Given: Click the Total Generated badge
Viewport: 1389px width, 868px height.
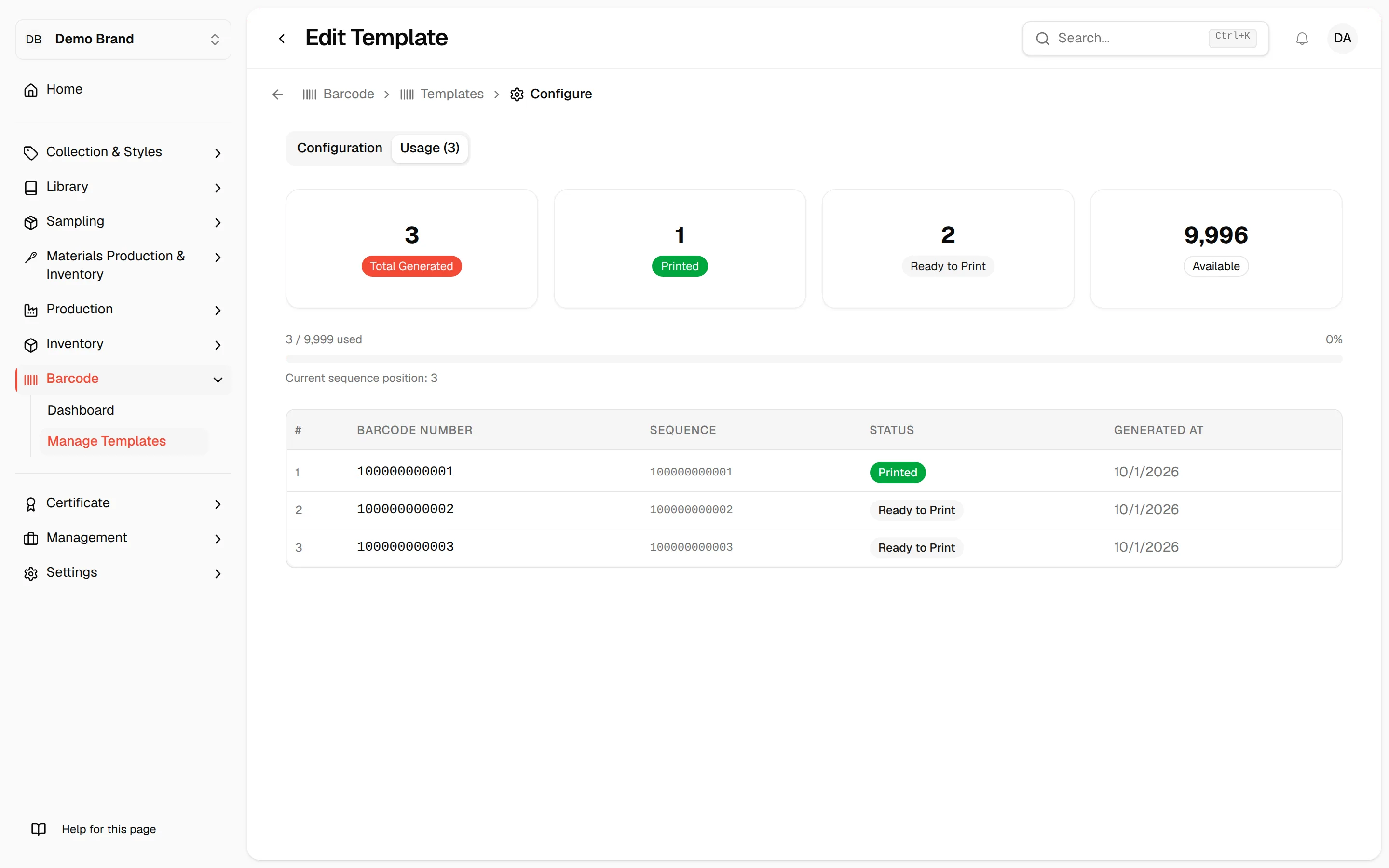Looking at the screenshot, I should 411,266.
